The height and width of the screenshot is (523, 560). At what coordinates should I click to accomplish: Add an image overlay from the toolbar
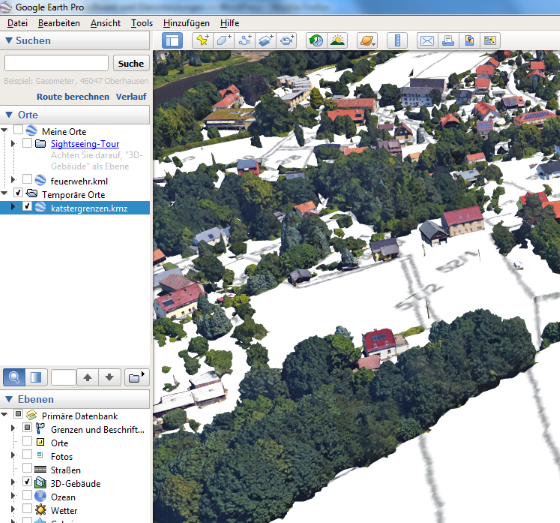[266, 40]
